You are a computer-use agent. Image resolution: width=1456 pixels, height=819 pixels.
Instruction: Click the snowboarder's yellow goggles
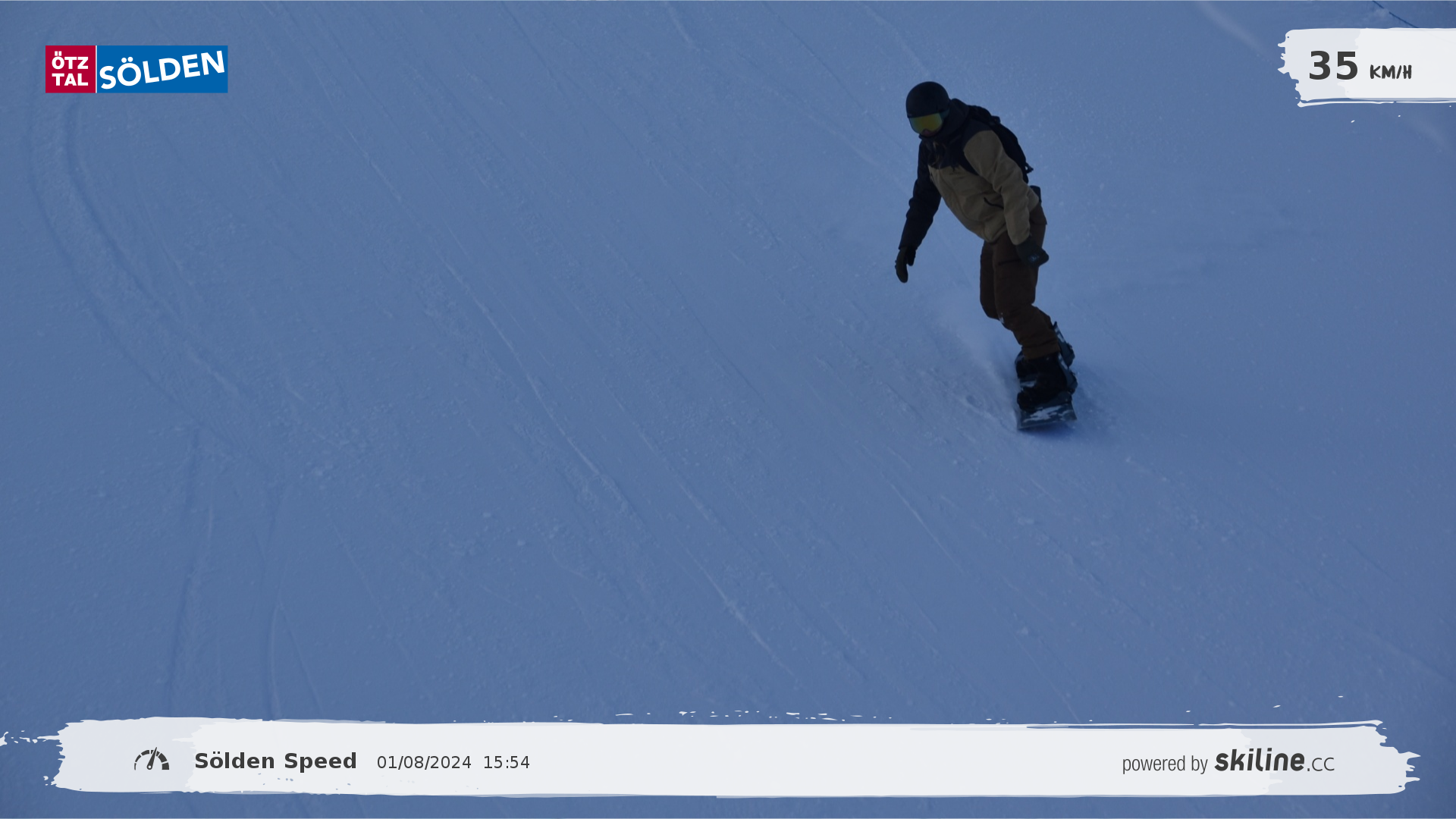coord(925,123)
